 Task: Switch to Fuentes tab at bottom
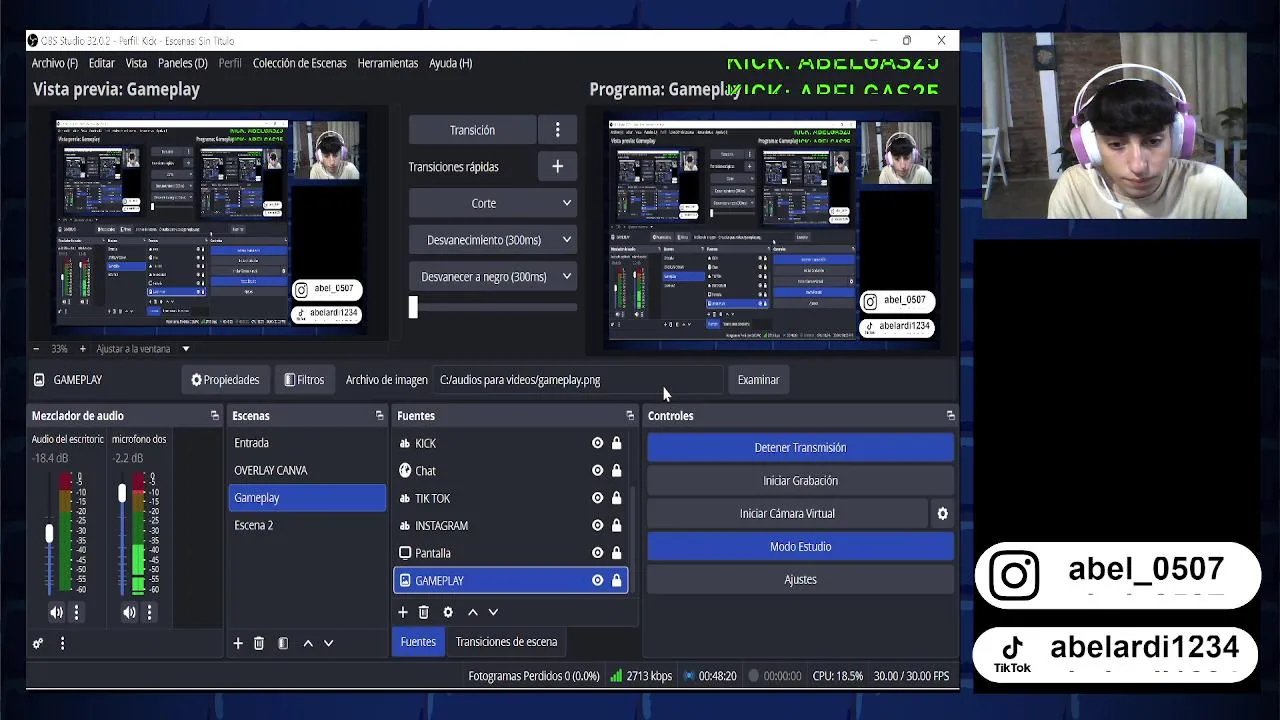pyautogui.click(x=418, y=642)
